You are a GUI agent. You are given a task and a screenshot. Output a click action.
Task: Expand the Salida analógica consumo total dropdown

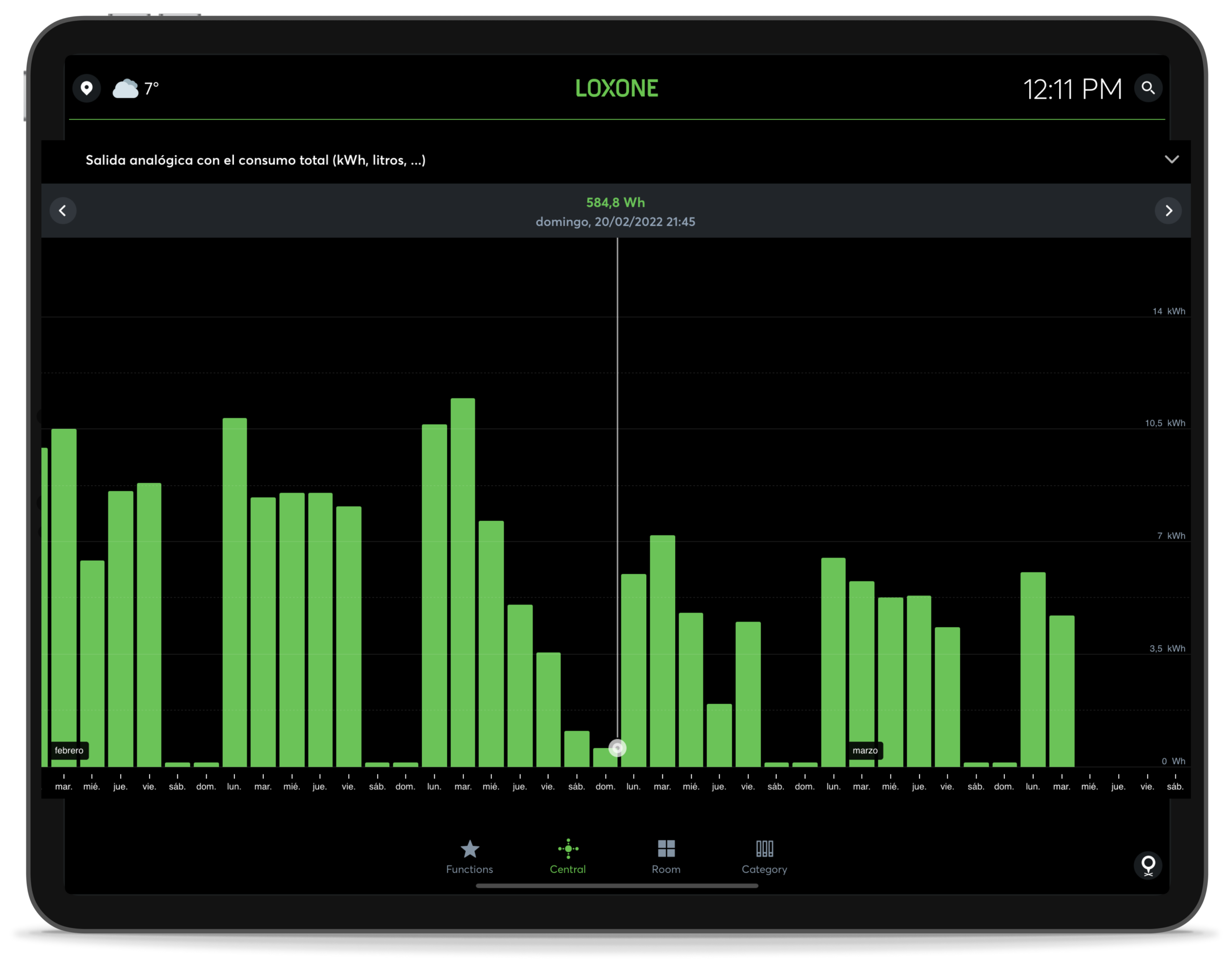(256, 160)
